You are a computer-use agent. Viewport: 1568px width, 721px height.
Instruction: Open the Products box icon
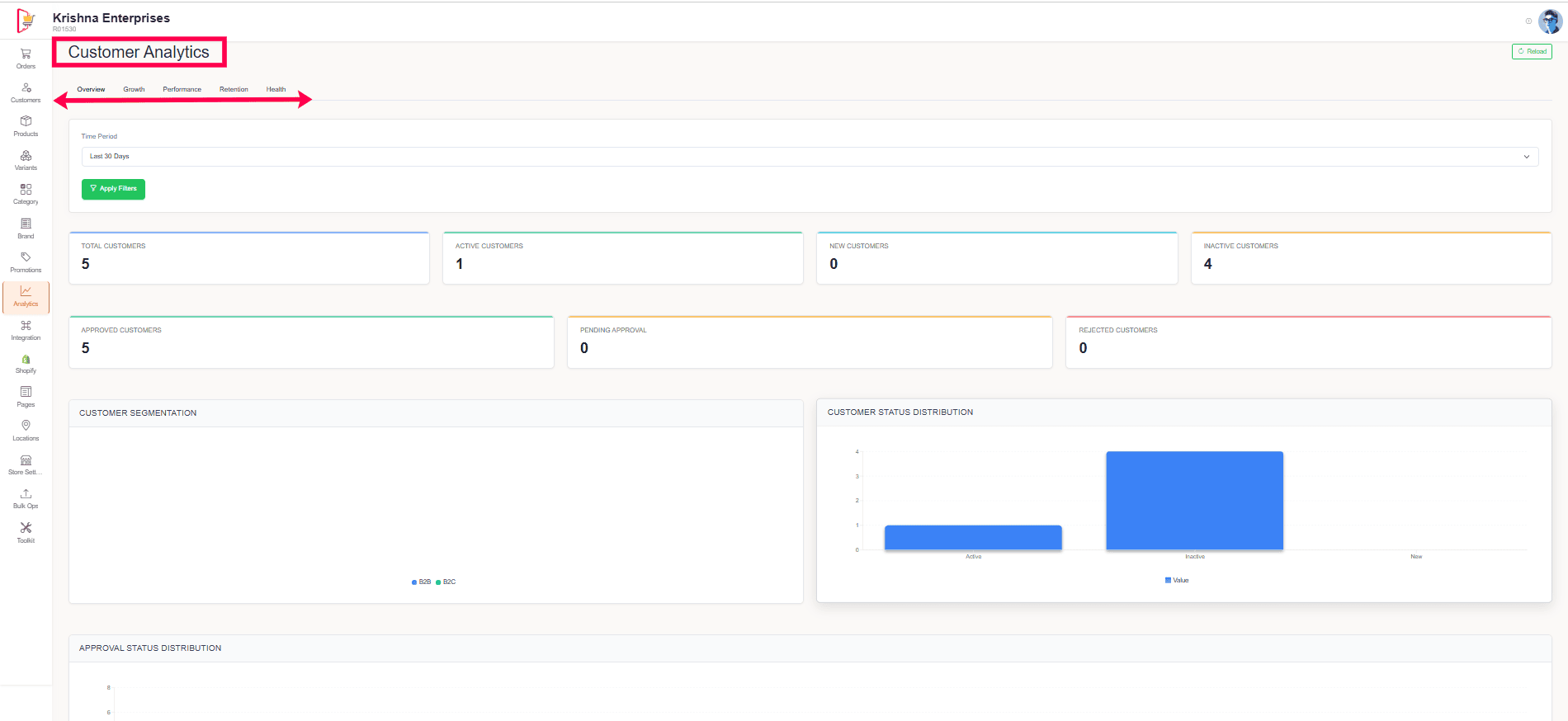pos(26,123)
